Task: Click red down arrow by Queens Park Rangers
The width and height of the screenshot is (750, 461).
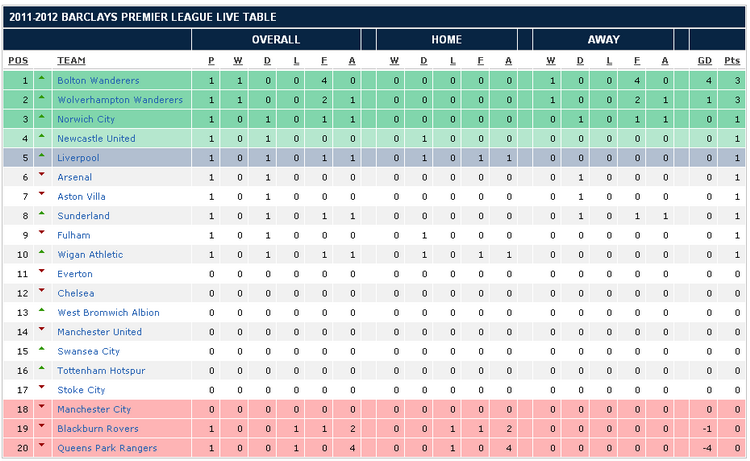Action: click(42, 446)
